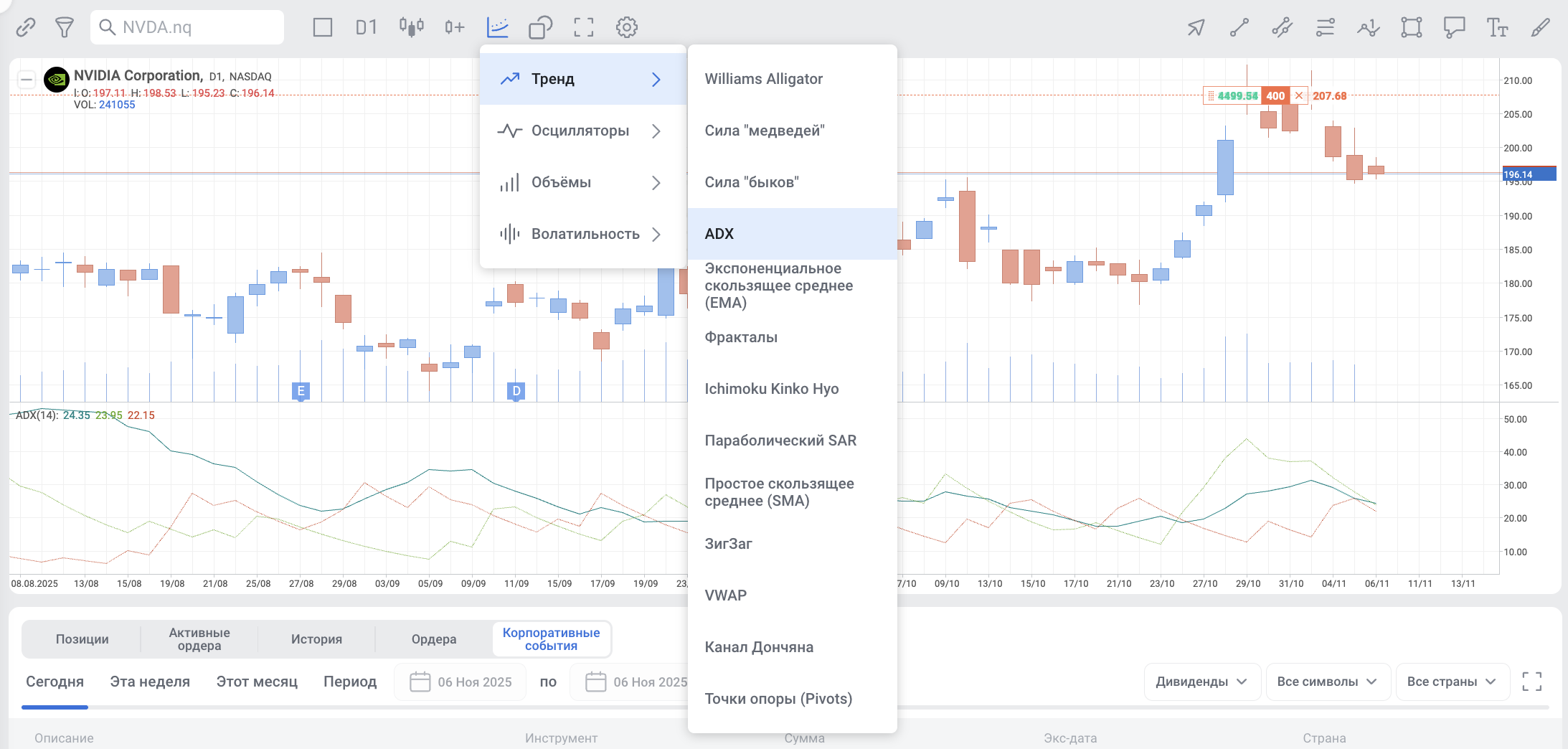
Task: Filter events by Эта неделя
Action: pyautogui.click(x=150, y=682)
